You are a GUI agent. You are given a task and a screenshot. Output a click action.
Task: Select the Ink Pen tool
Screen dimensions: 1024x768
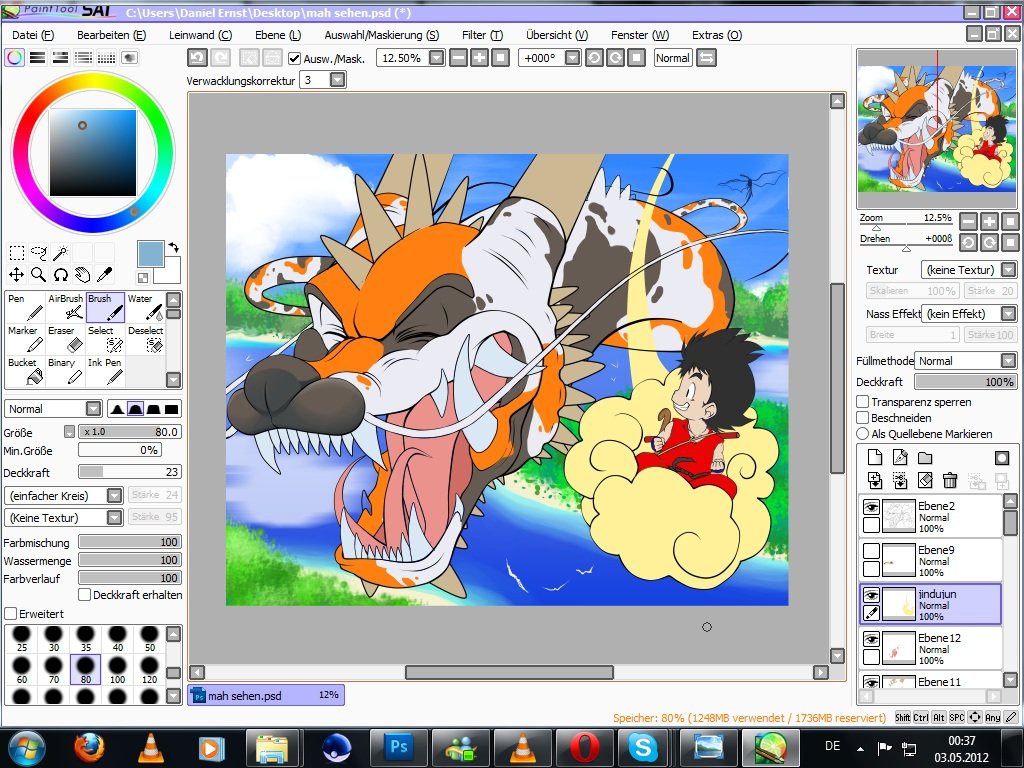106,371
